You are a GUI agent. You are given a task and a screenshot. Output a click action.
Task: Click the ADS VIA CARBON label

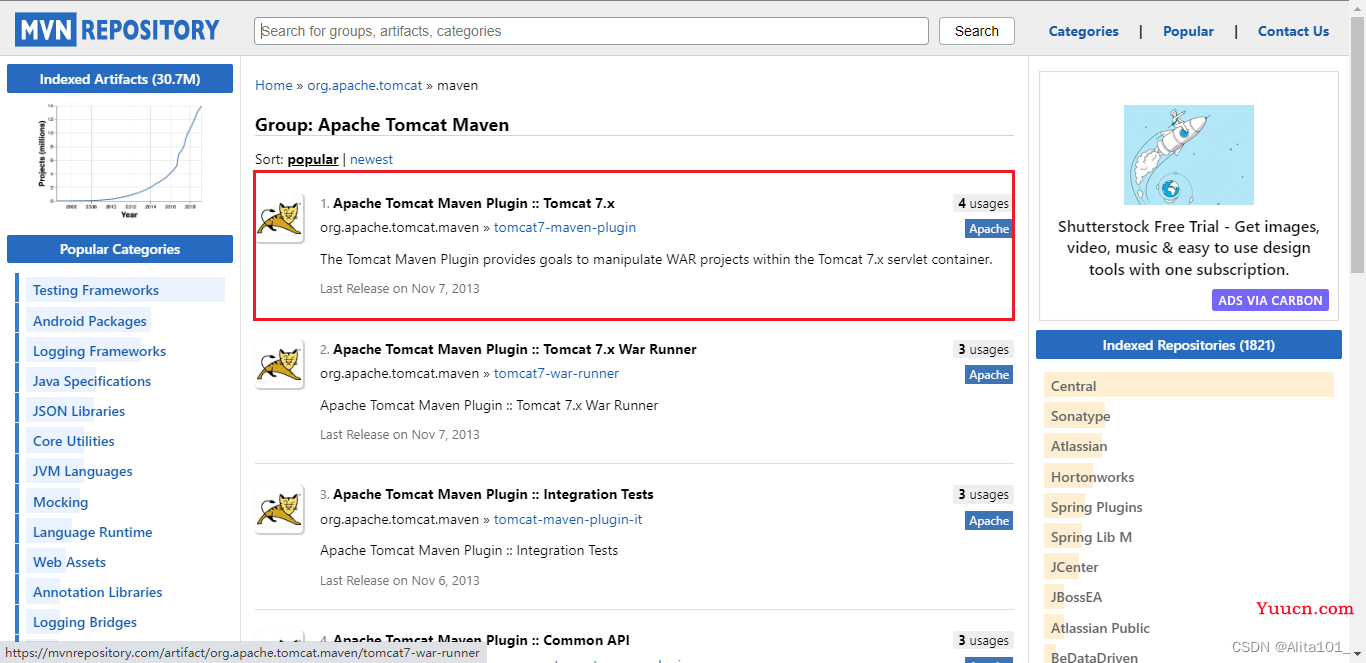pyautogui.click(x=1271, y=300)
